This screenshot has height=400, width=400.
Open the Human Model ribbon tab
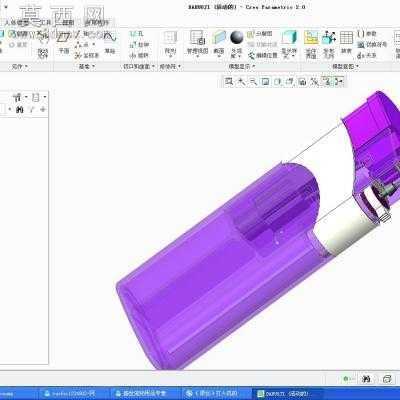point(17,23)
